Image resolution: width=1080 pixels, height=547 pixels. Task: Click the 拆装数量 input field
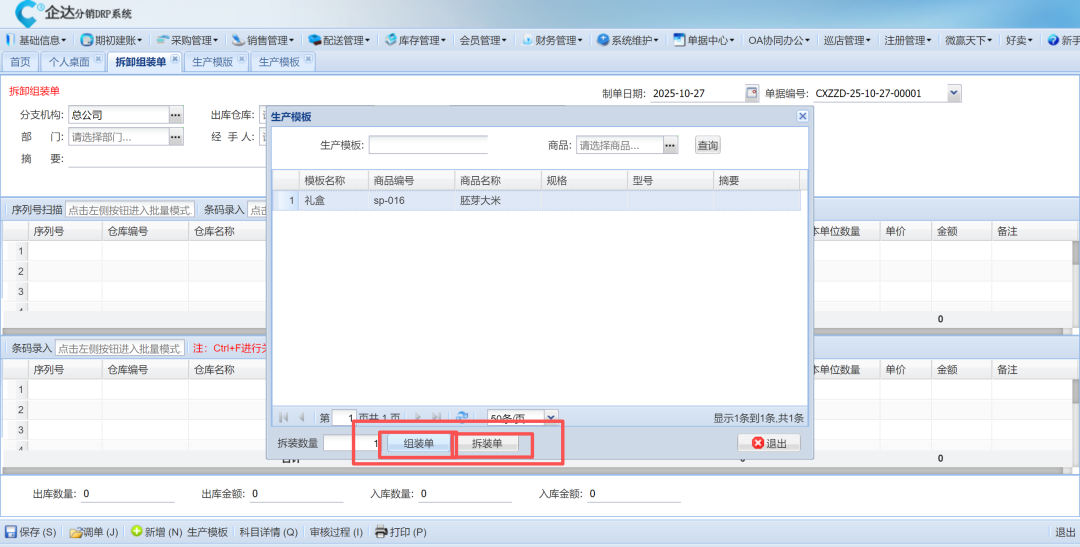click(352, 443)
